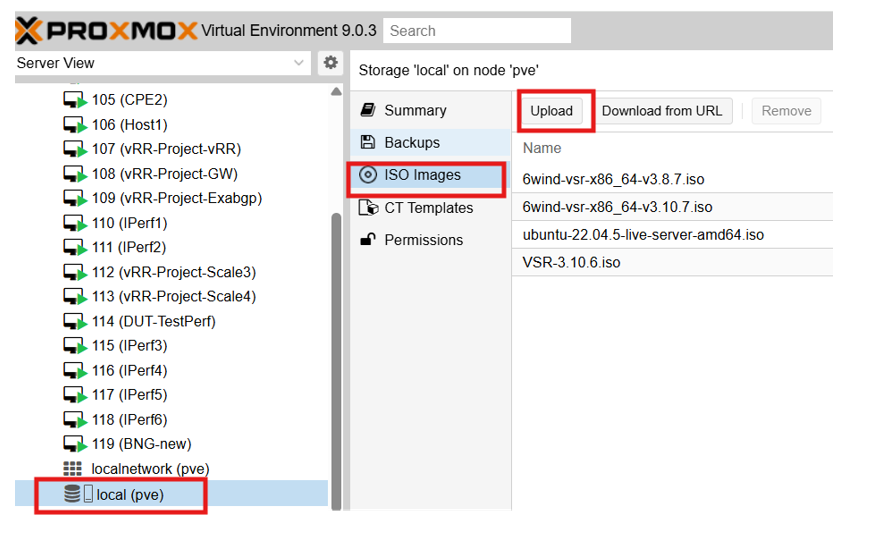Open the gear settings button
The image size is (882, 535).
331,62
